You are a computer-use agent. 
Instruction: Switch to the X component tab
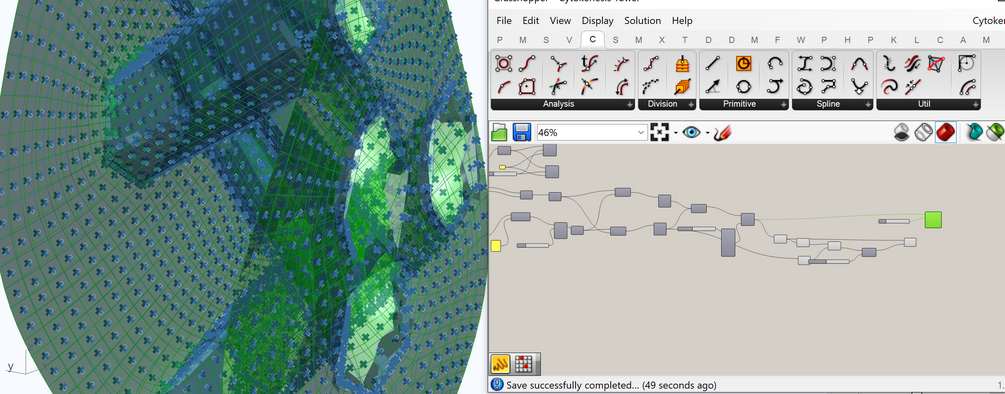pyautogui.click(x=661, y=40)
